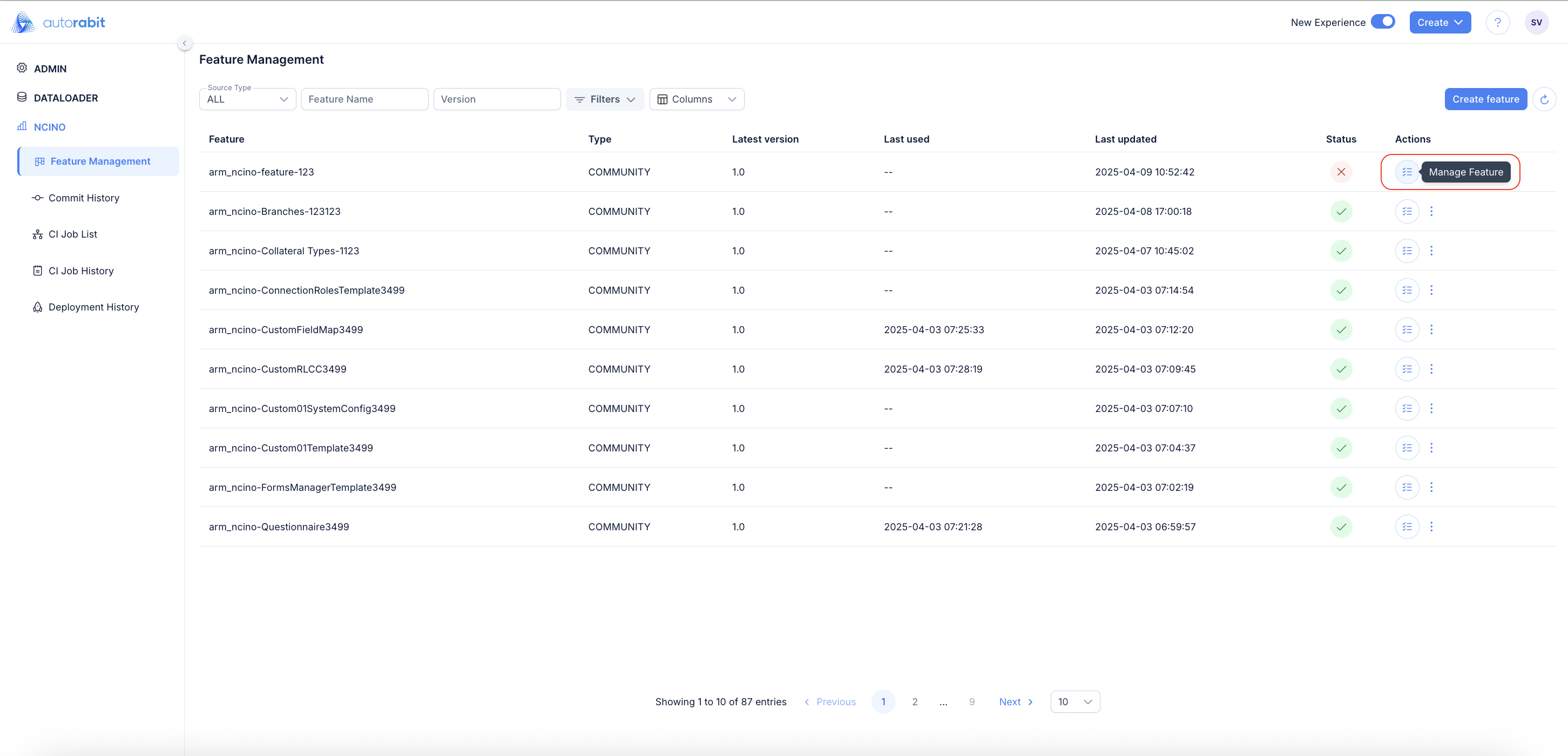Click the refresh icon beside Create feature
The width and height of the screenshot is (1568, 756).
tap(1544, 99)
